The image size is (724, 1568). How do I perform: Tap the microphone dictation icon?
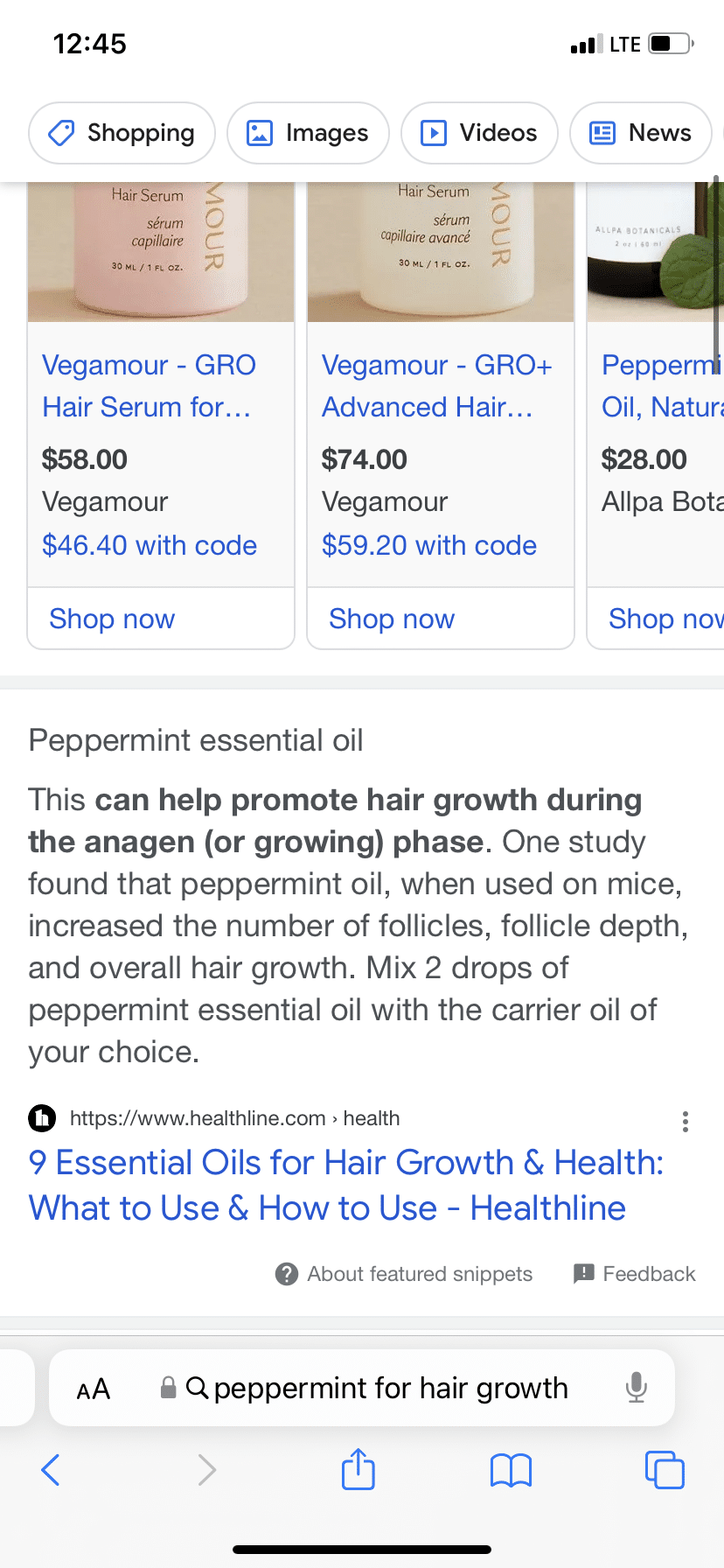pyautogui.click(x=637, y=1388)
